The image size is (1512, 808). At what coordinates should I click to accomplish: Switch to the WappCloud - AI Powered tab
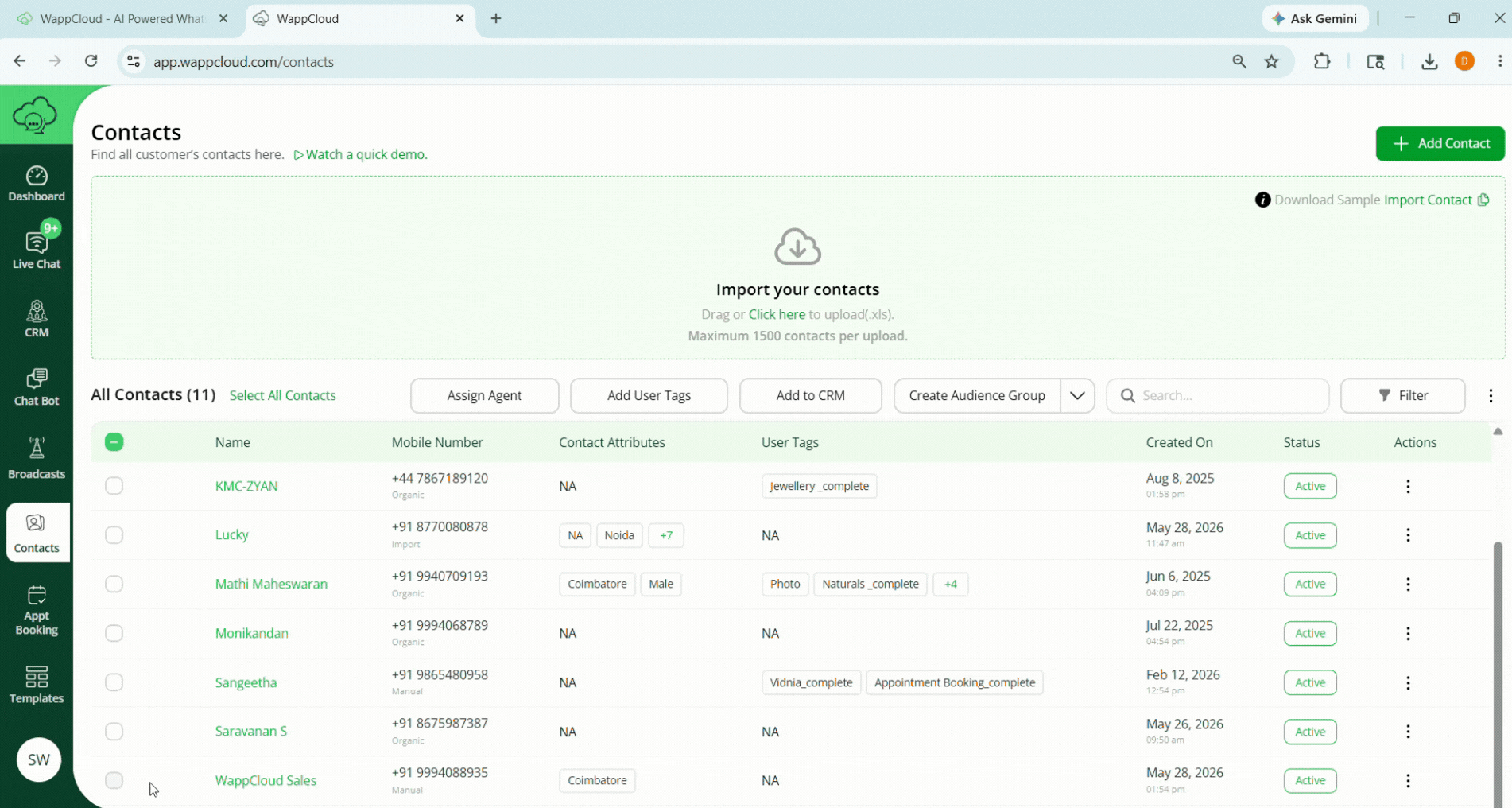[123, 18]
